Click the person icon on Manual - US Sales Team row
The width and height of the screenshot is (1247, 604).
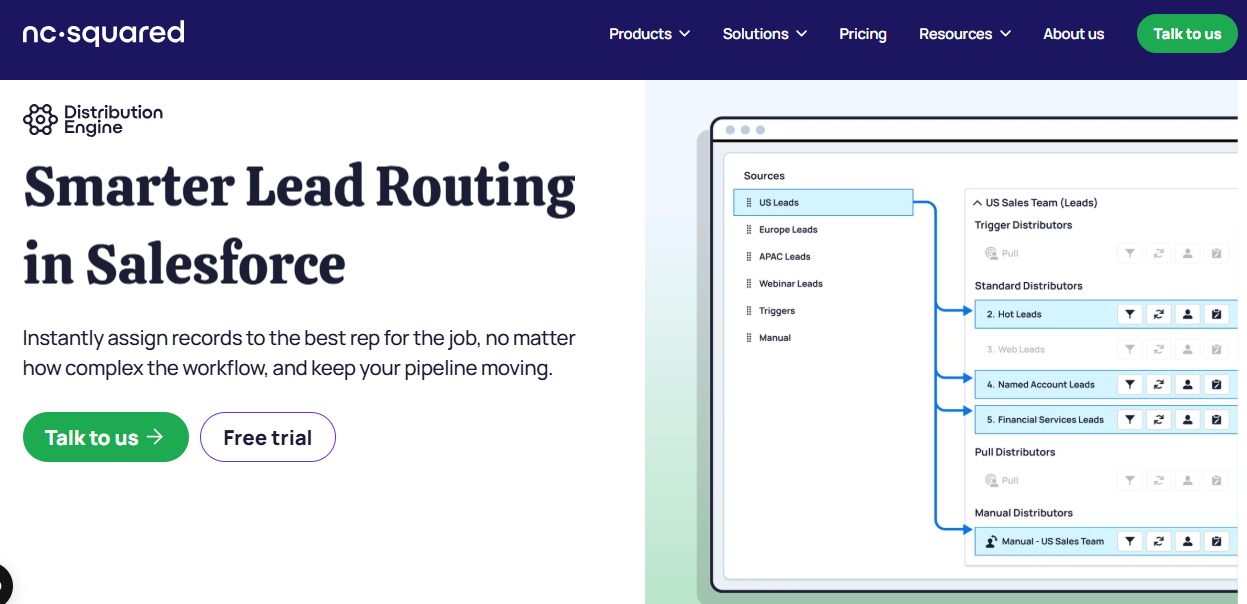1188,541
